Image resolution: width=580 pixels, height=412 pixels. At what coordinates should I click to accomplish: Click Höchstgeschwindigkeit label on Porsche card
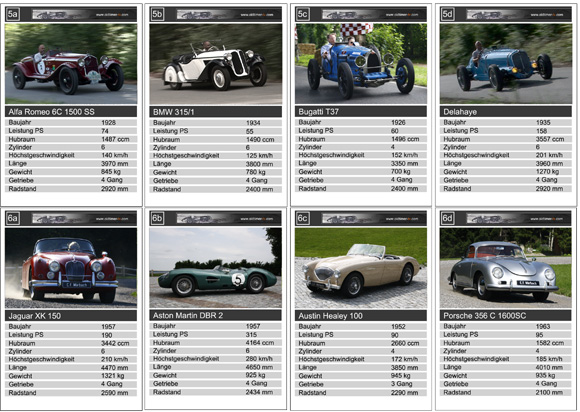click(x=476, y=359)
